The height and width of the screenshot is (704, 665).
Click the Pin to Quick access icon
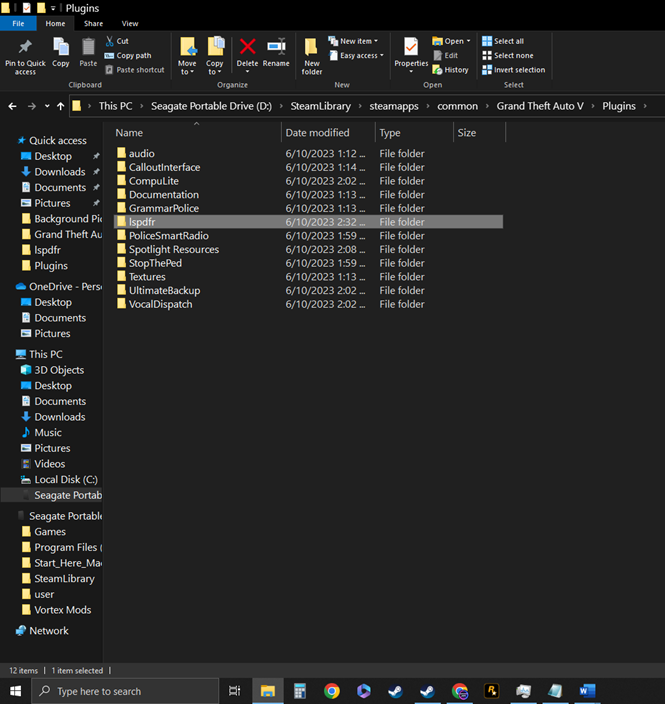(x=25, y=50)
